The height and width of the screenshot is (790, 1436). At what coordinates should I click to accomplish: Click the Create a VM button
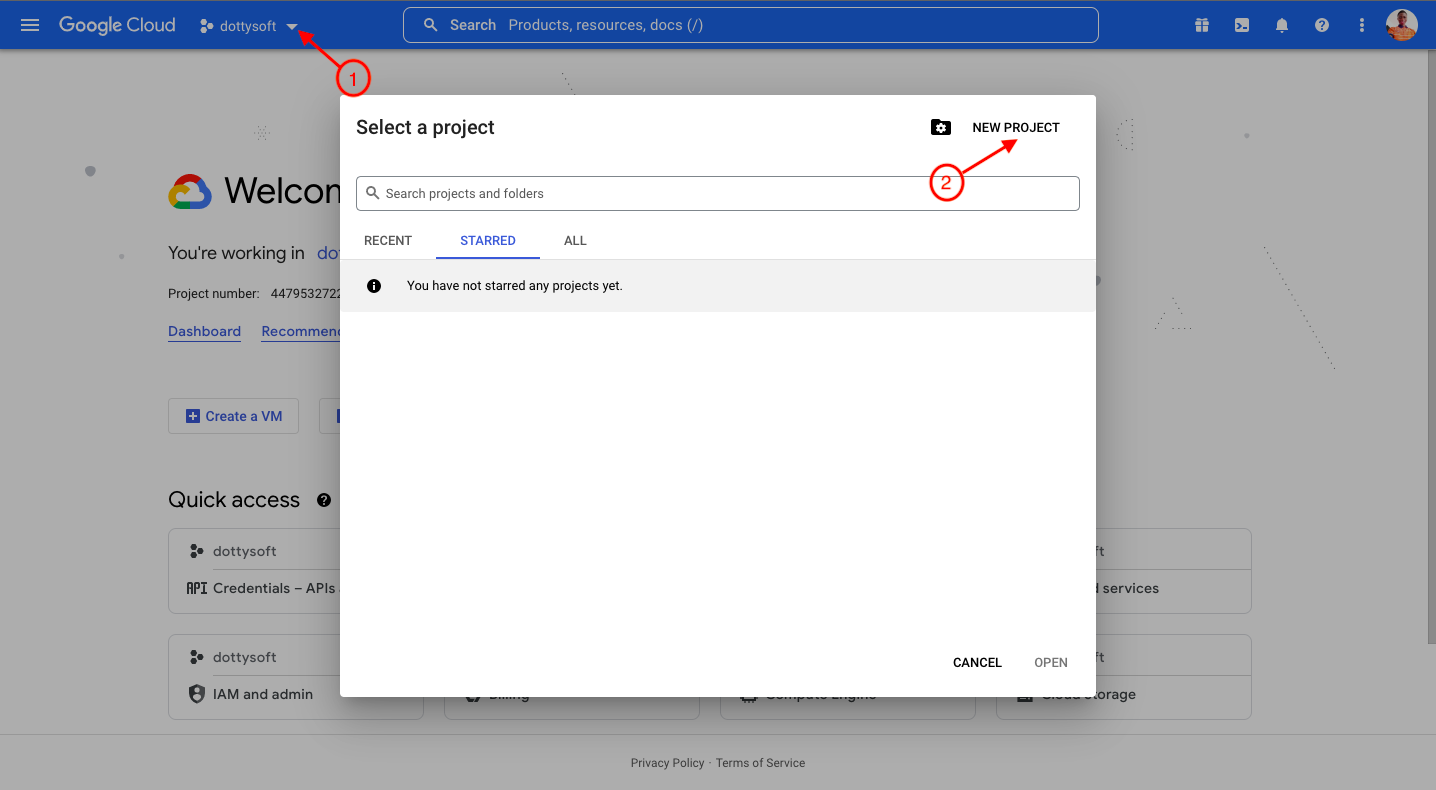click(233, 416)
